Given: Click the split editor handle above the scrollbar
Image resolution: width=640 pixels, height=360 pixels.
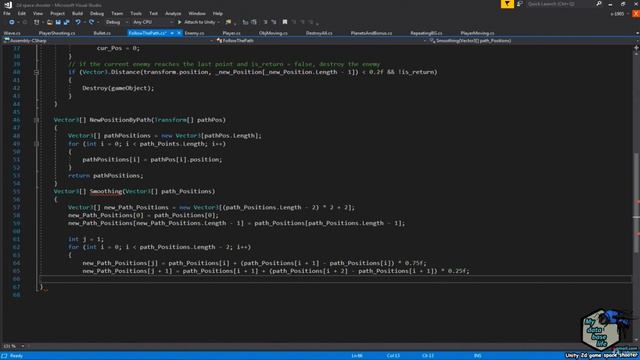Looking at the screenshot, I should pyautogui.click(x=636, y=48).
